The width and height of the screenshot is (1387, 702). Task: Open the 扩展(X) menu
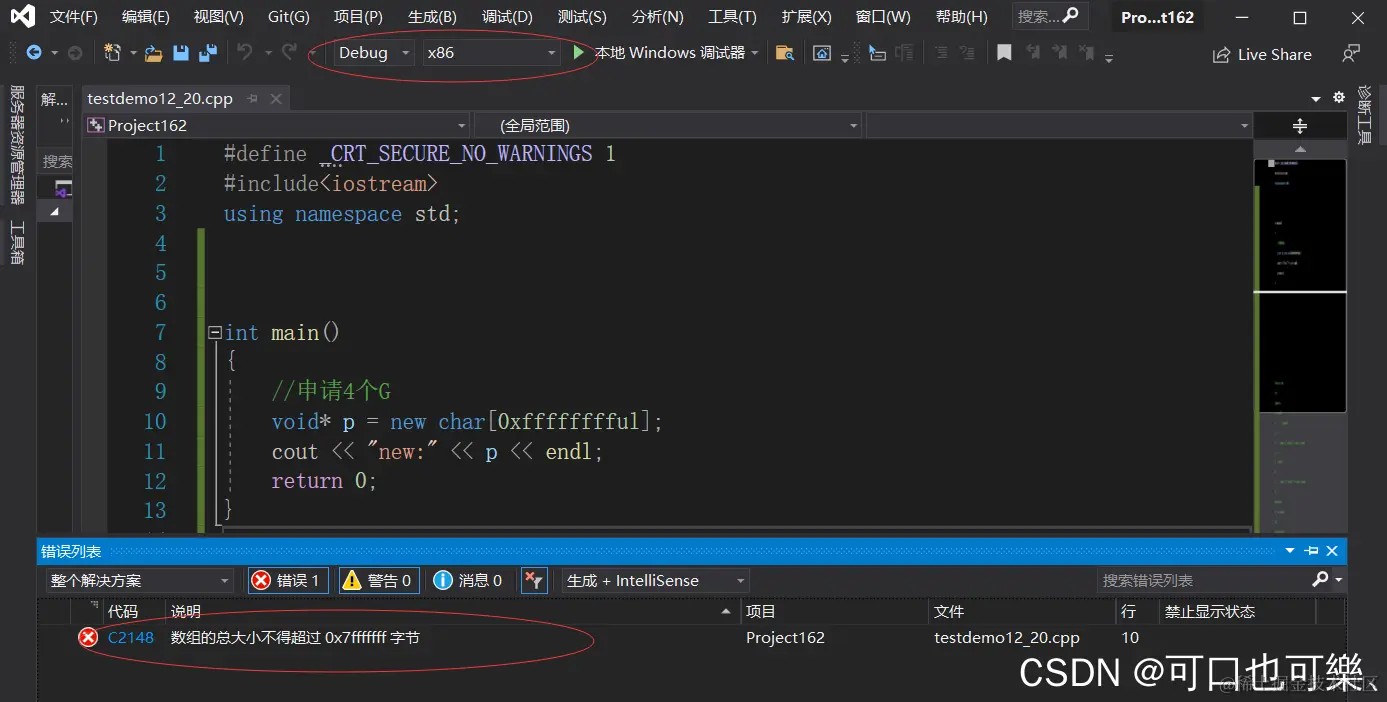(806, 17)
